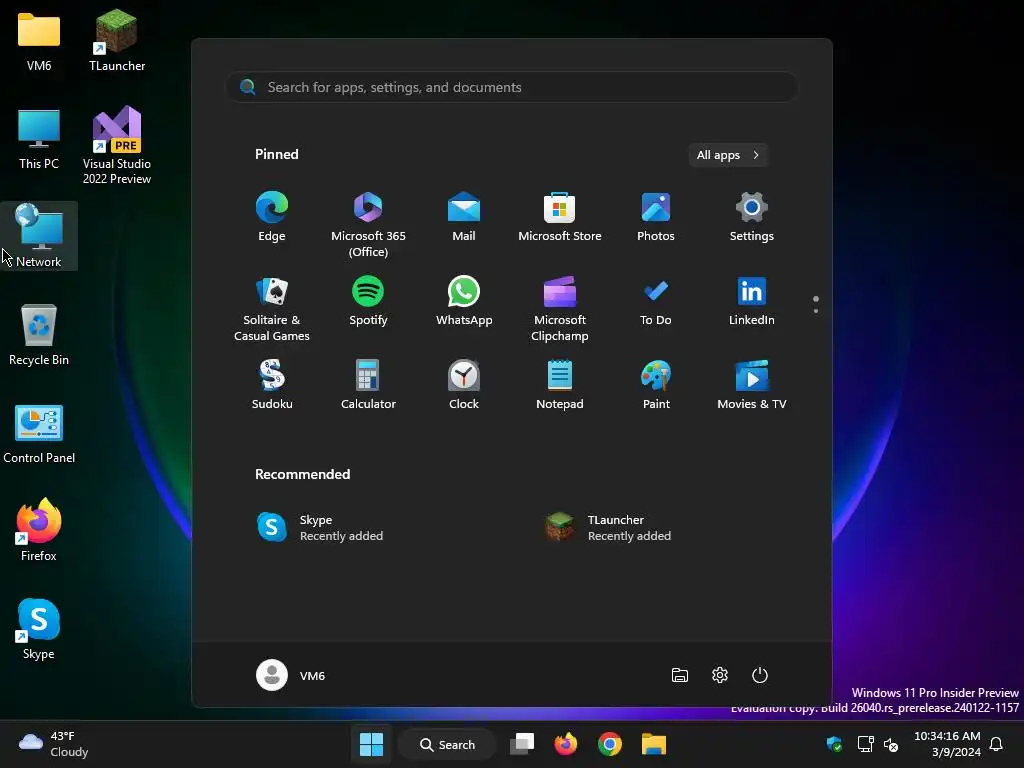Open Microsoft Store
Screen dimensions: 1024x768
click(560, 218)
